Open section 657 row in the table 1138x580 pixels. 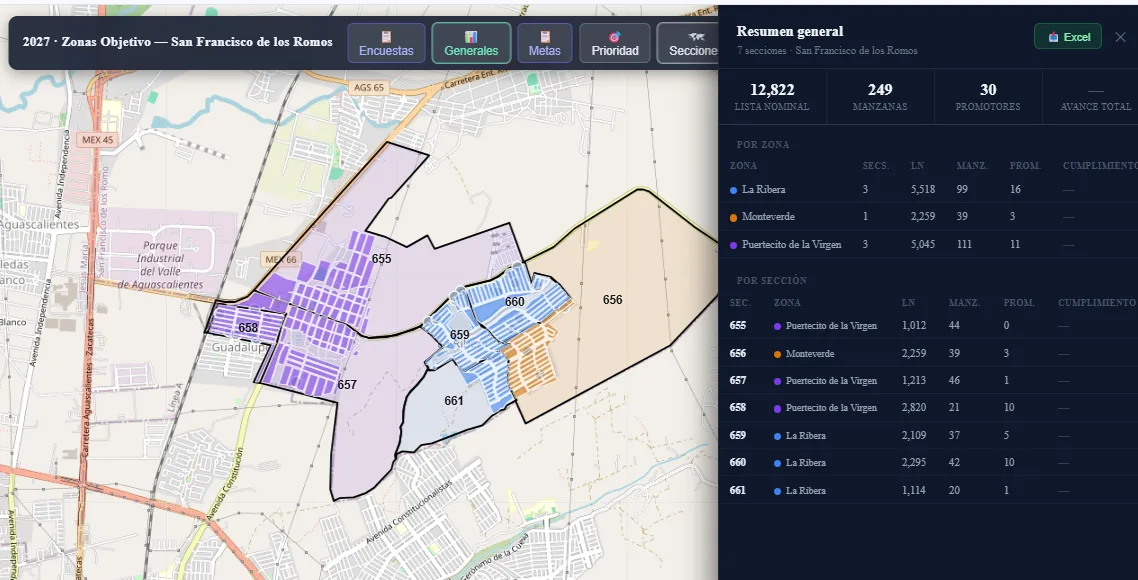click(x=928, y=380)
